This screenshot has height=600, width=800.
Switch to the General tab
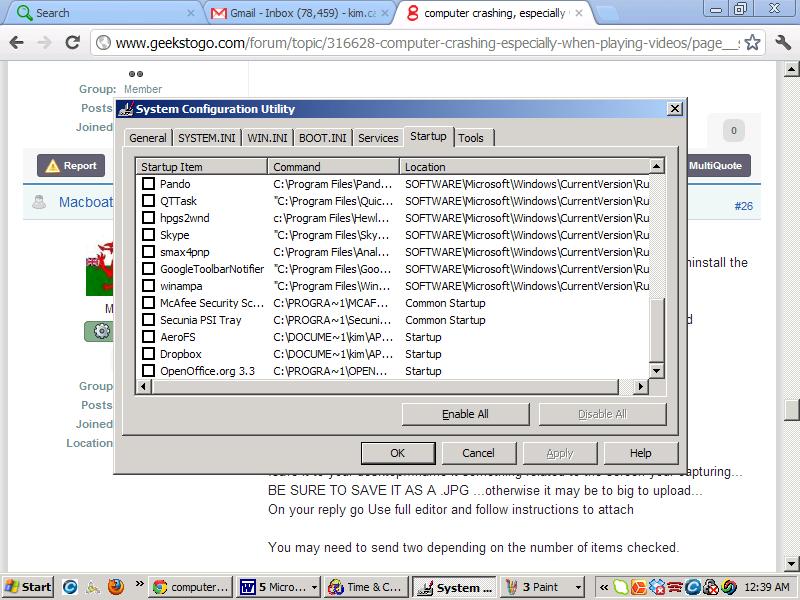(147, 138)
